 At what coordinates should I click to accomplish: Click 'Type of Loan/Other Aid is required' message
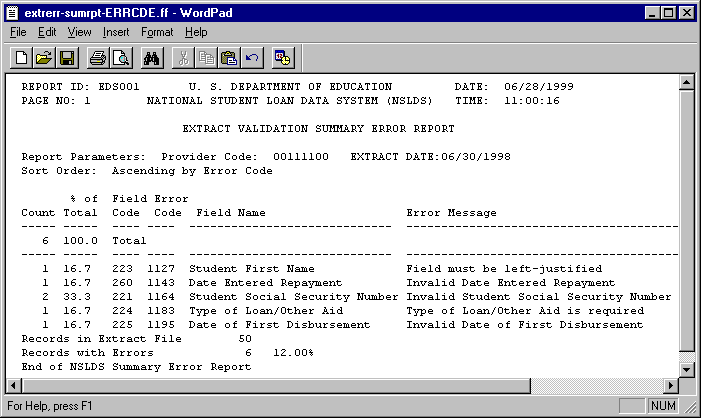525,311
